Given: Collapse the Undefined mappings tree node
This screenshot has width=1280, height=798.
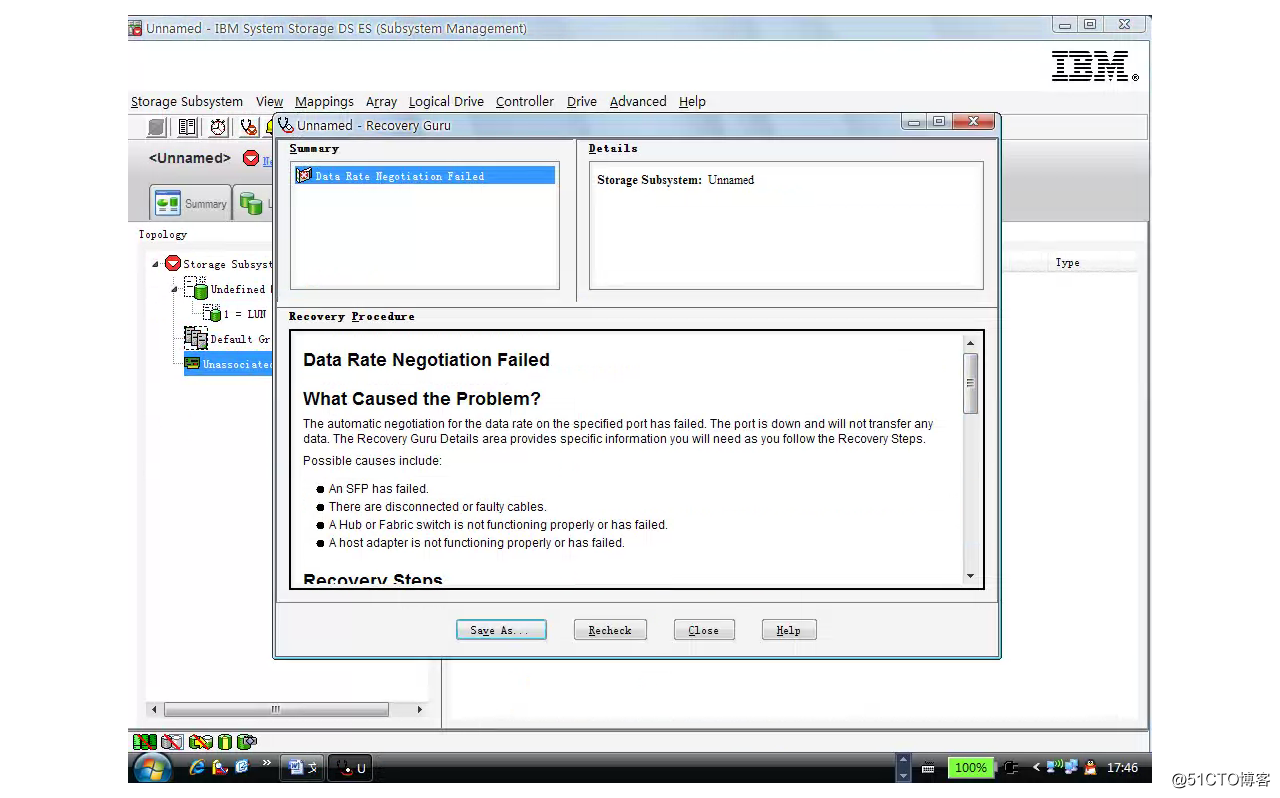Looking at the screenshot, I should coord(175,289).
